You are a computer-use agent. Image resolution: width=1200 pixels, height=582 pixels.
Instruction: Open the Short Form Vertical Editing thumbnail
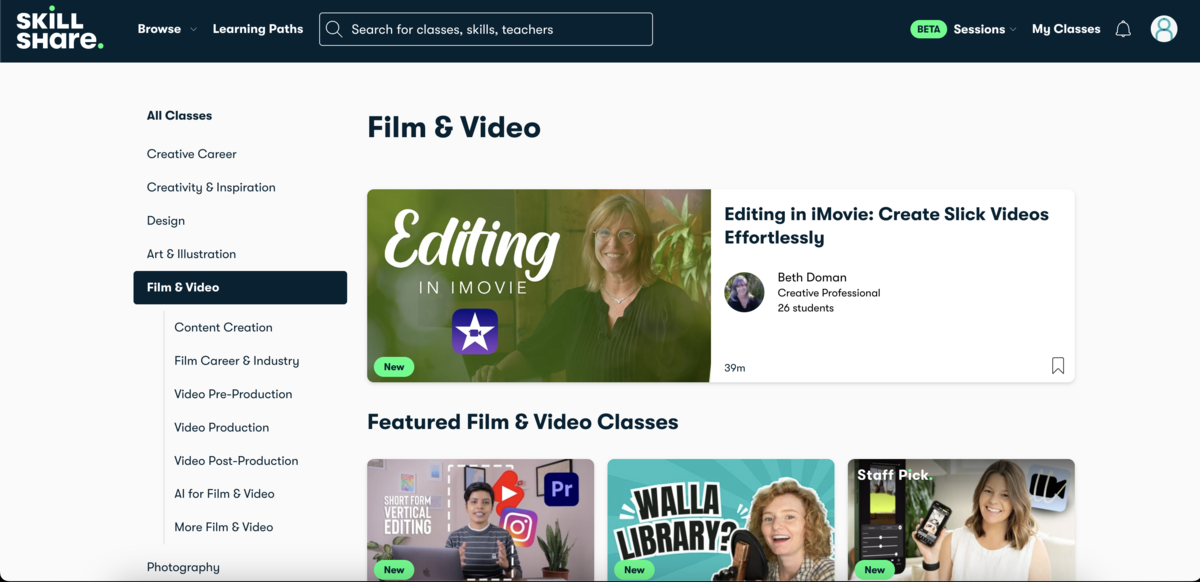480,520
